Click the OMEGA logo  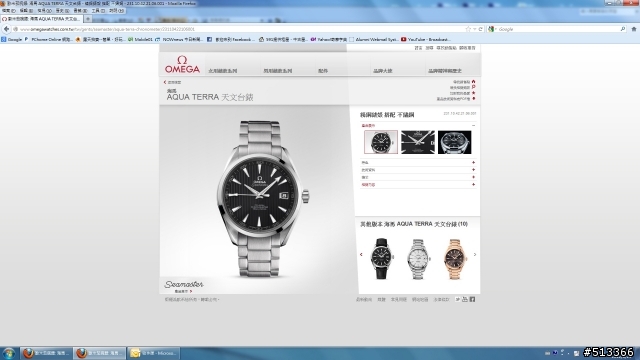[x=182, y=65]
